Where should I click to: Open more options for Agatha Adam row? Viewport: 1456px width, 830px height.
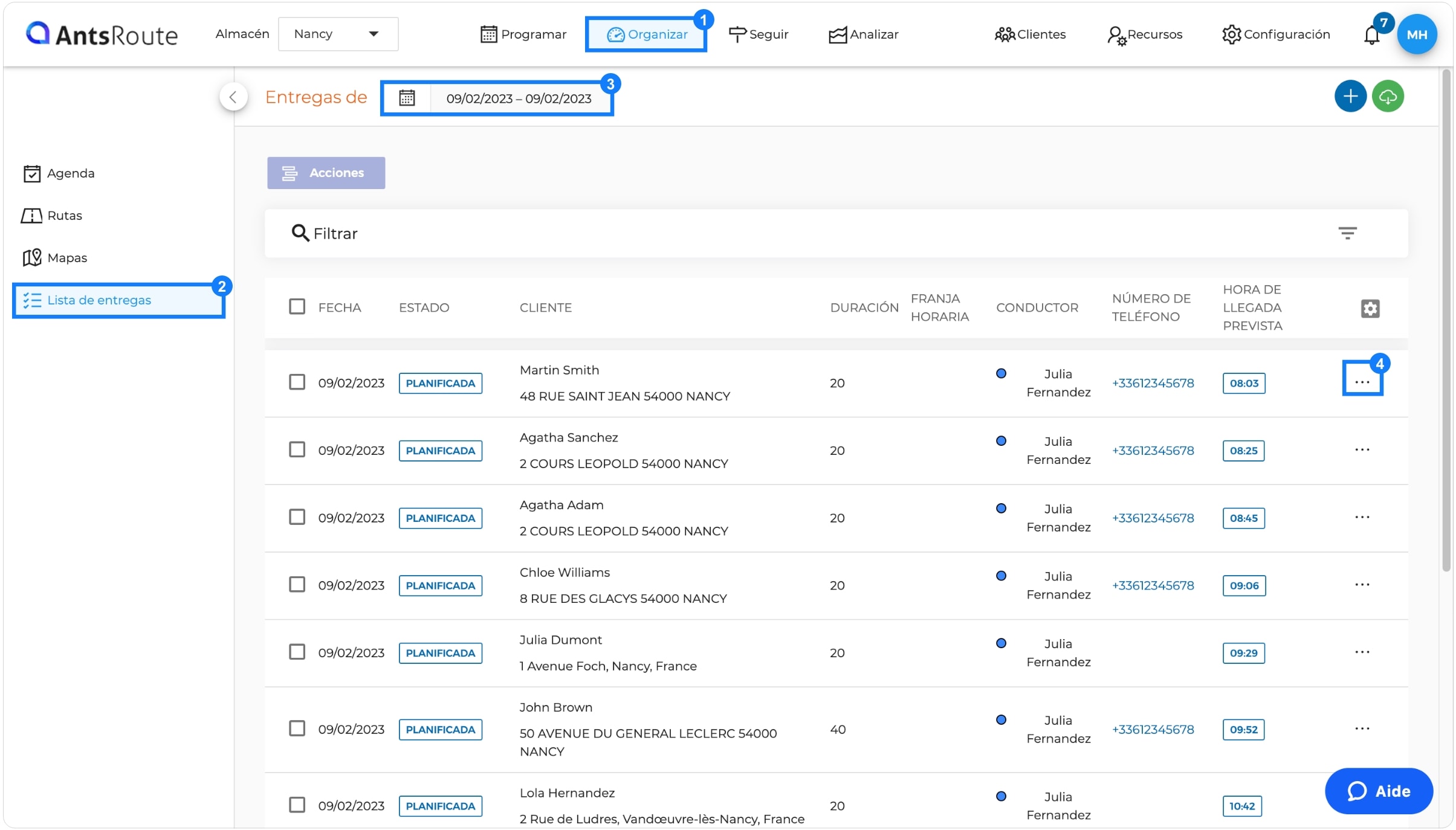point(1362,518)
